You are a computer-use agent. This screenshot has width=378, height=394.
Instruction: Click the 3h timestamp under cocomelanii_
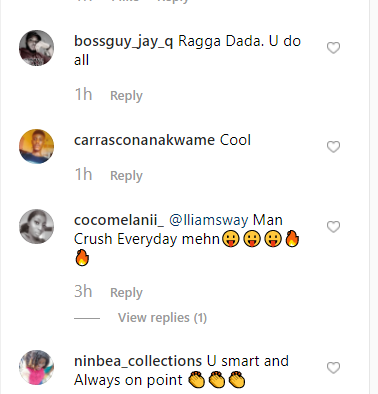click(x=83, y=291)
